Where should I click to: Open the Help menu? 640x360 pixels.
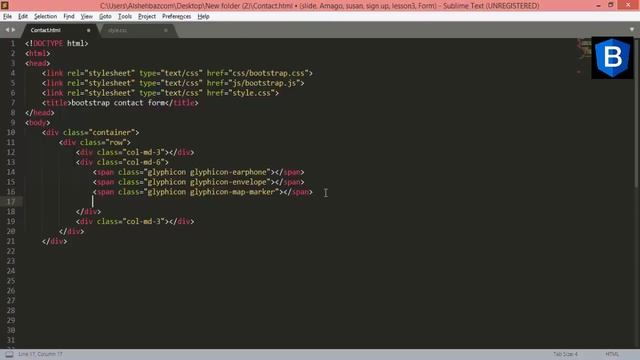[203, 16]
